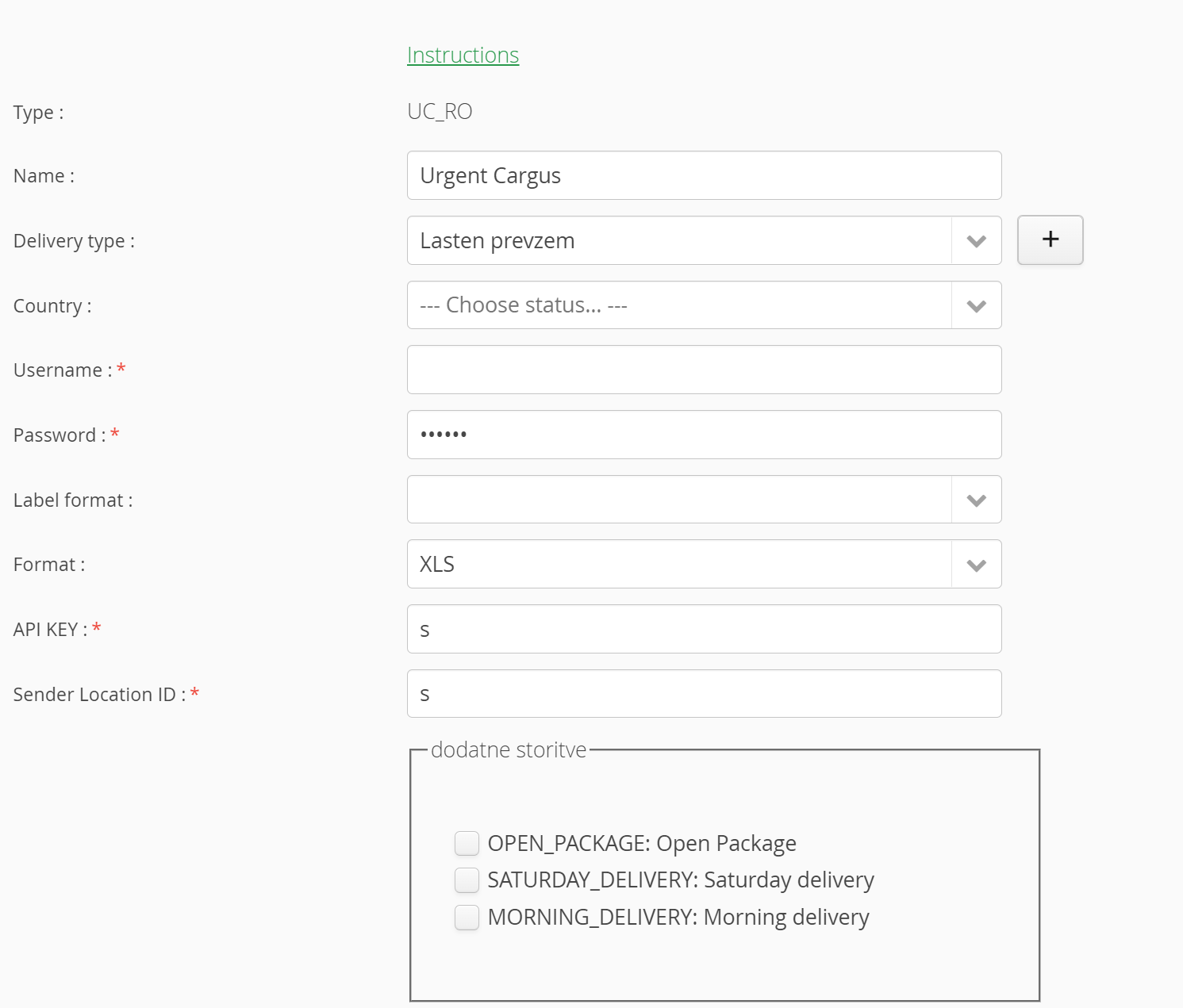1183x1008 pixels.
Task: Enable the OPEN_PACKAGE checkbox
Action: 467,843
